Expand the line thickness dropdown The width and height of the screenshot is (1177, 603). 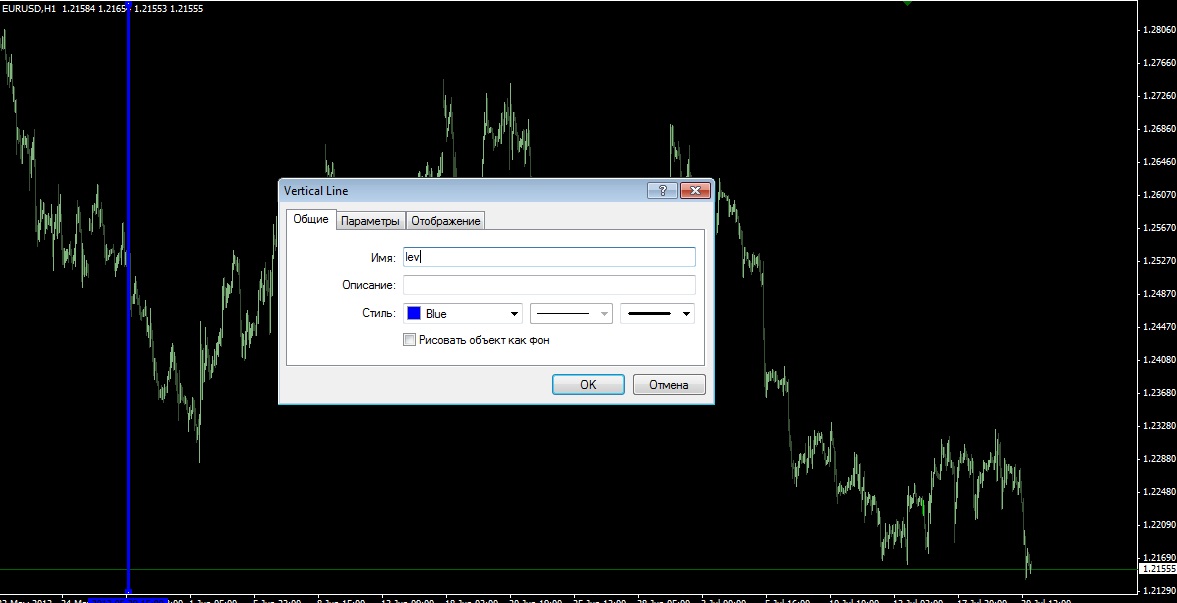point(657,313)
